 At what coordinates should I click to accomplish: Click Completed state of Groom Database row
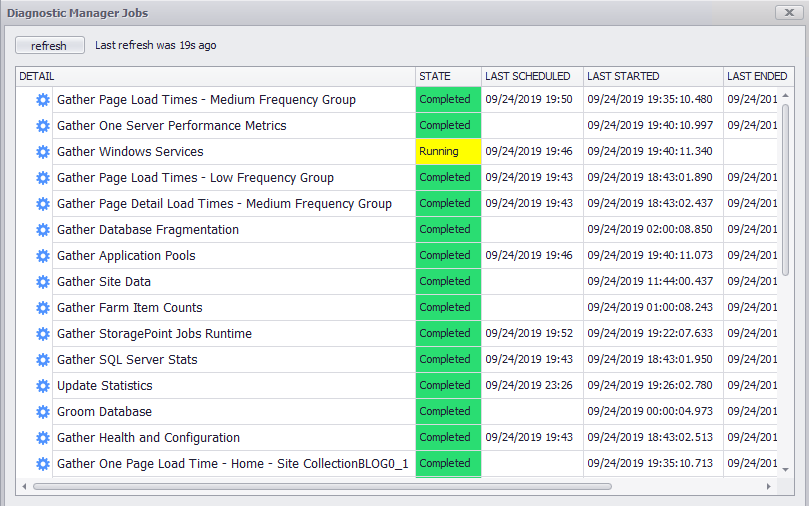448,412
